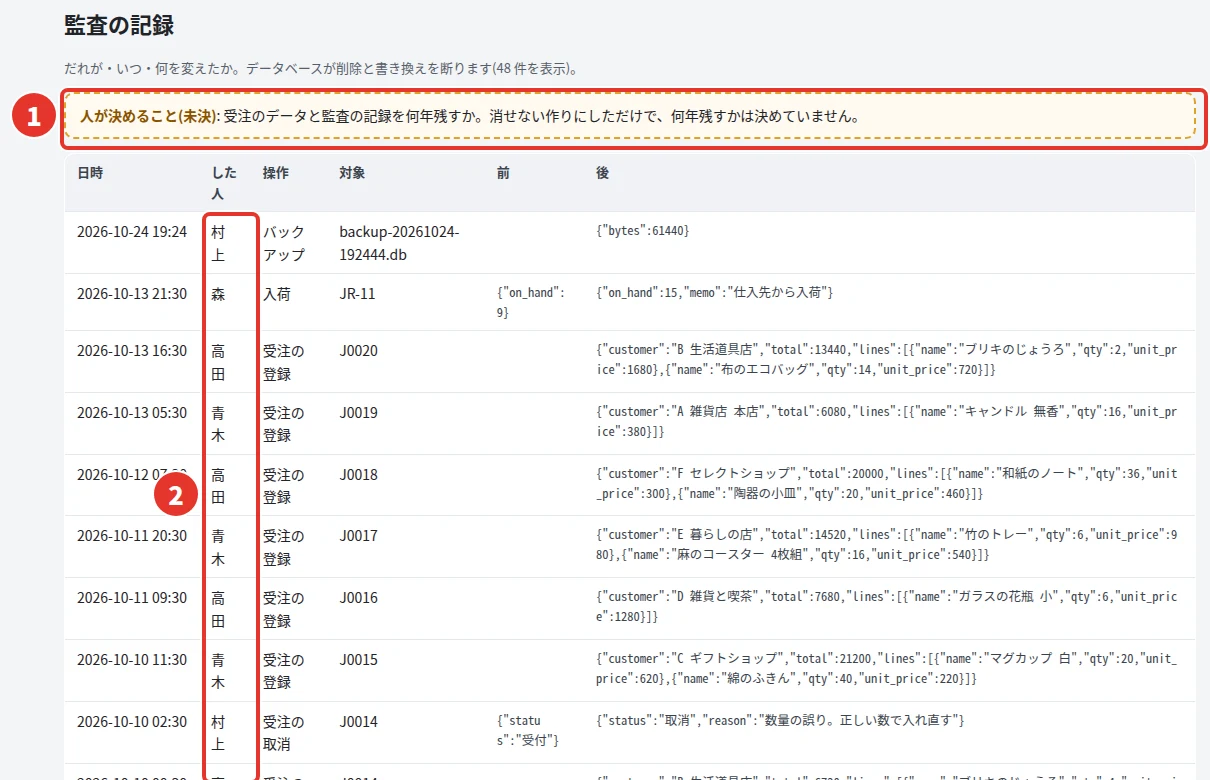Viewport: 1210px width, 780px height.
Task: Select timestamp 2026-10-10 11:30
Action: coord(132,660)
